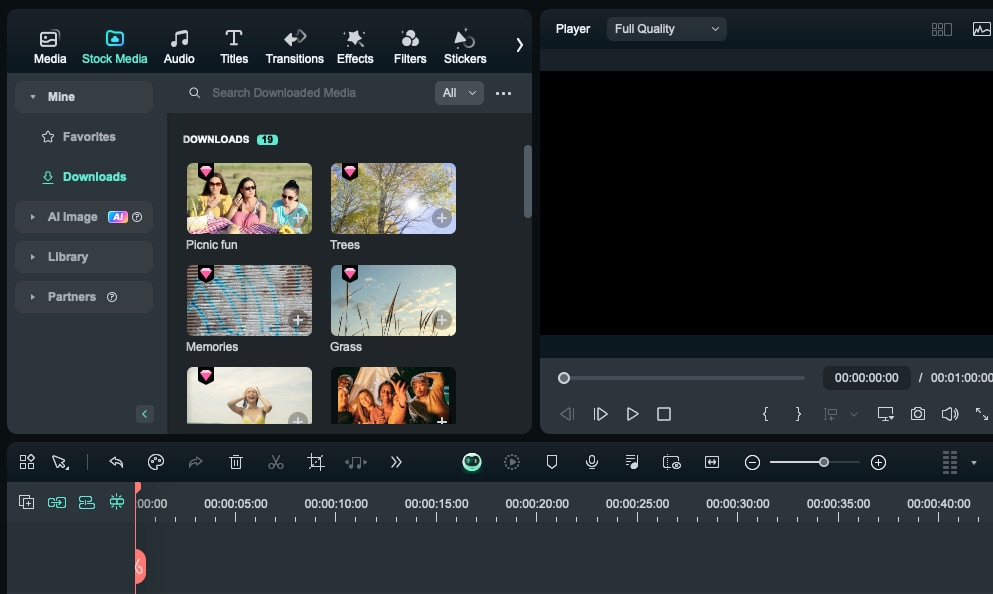Show more tabs with the right chevron

[x=519, y=45]
